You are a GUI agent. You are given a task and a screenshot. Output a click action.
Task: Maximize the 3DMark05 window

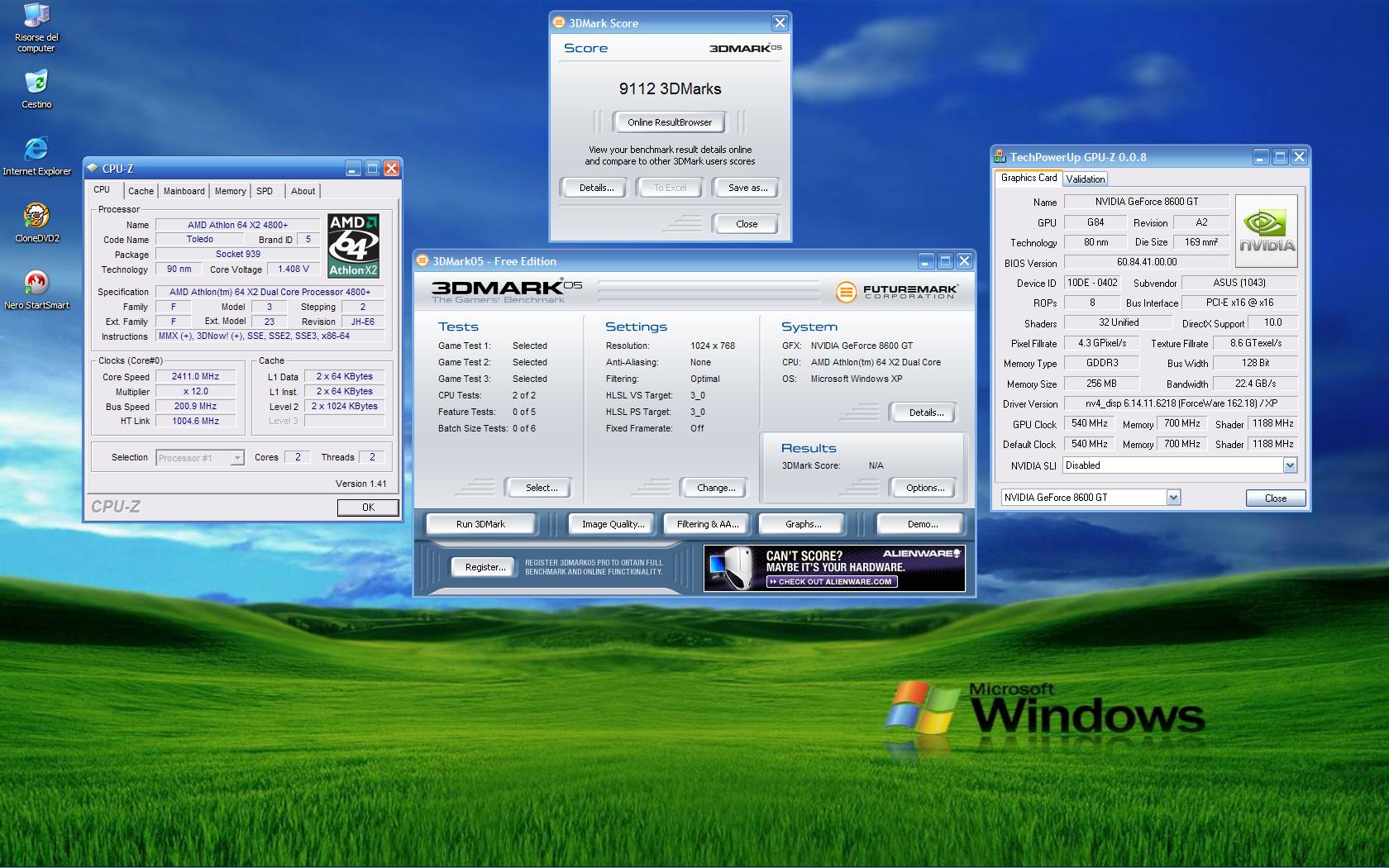pos(946,261)
